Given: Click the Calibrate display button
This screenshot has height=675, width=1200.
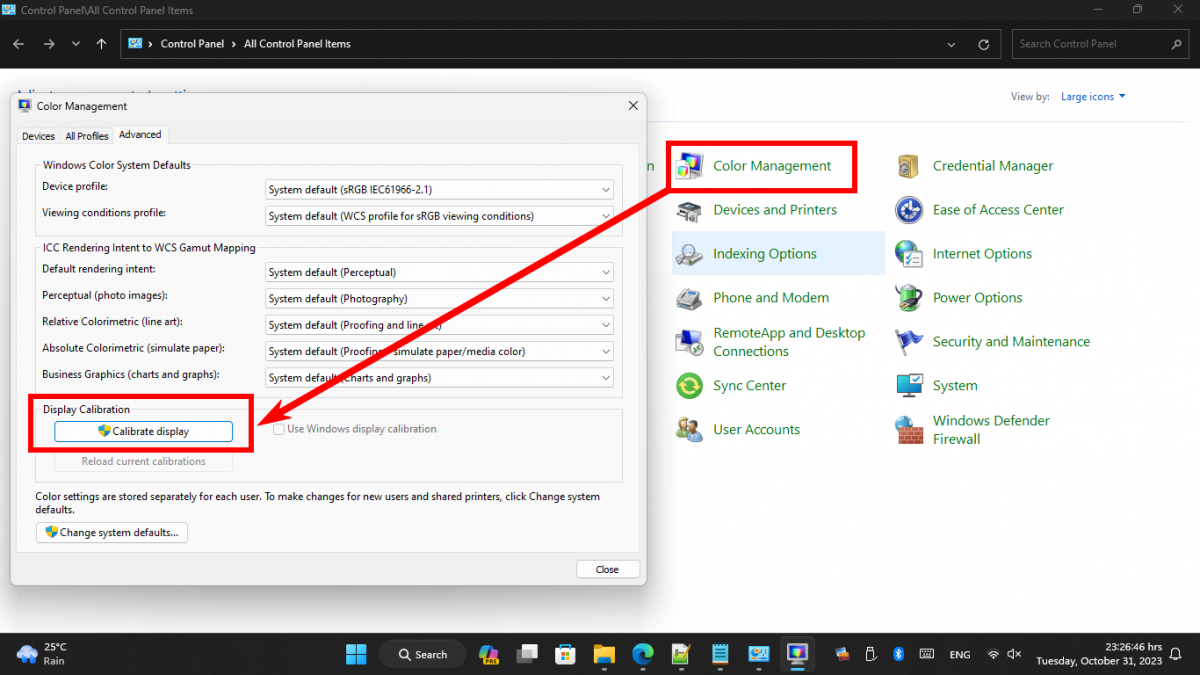Looking at the screenshot, I should [x=144, y=431].
